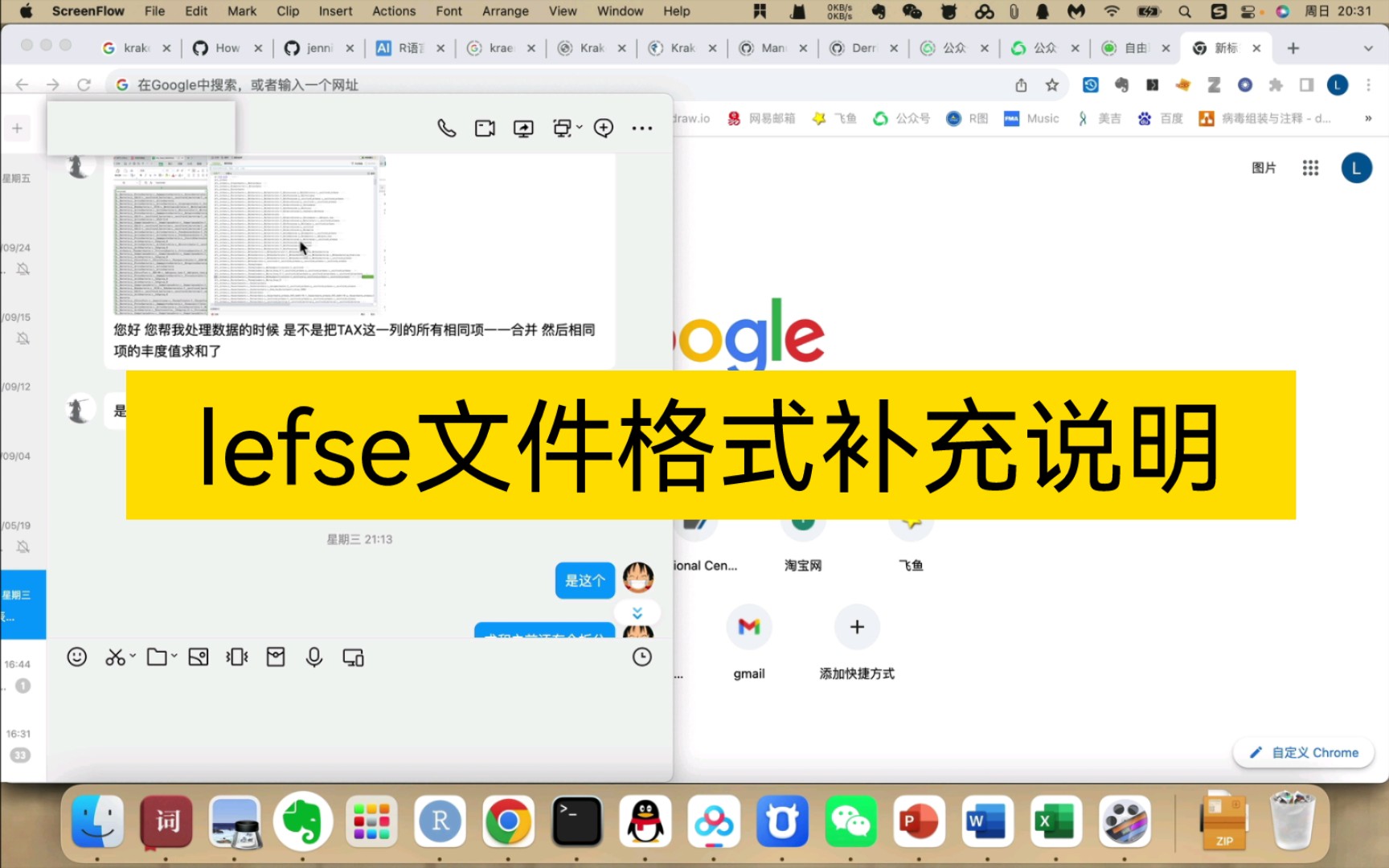Launch screen sharing from the chat toolbar
1389x868 pixels.
(522, 127)
